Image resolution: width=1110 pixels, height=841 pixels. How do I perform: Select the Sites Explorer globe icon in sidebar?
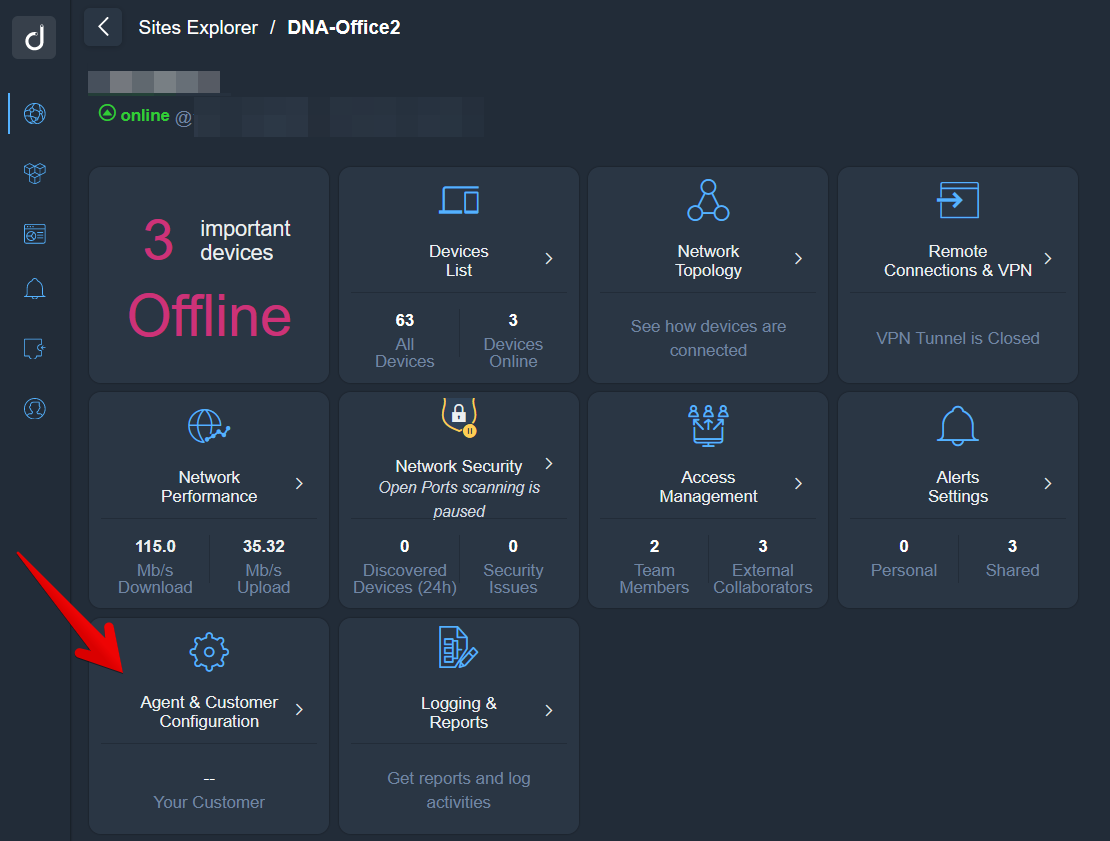pyautogui.click(x=34, y=114)
